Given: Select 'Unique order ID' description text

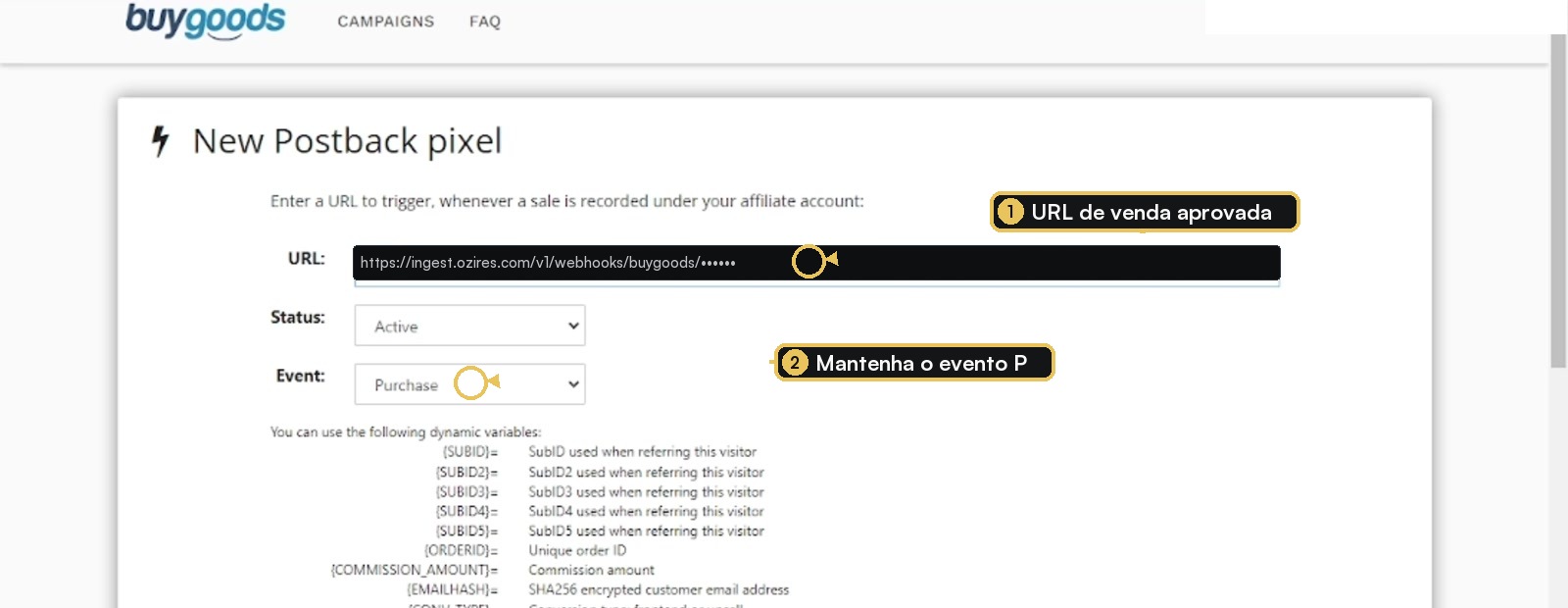Looking at the screenshot, I should coord(577,551).
